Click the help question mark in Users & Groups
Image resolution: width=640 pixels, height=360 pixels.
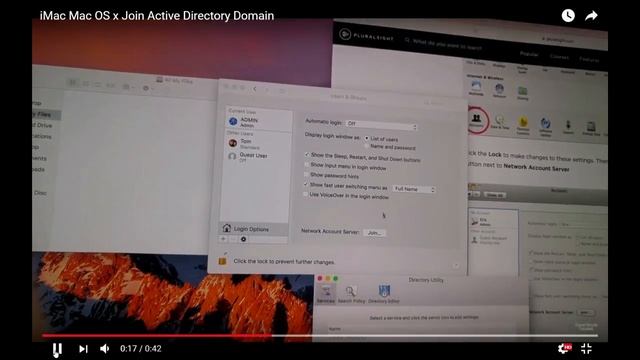456,266
